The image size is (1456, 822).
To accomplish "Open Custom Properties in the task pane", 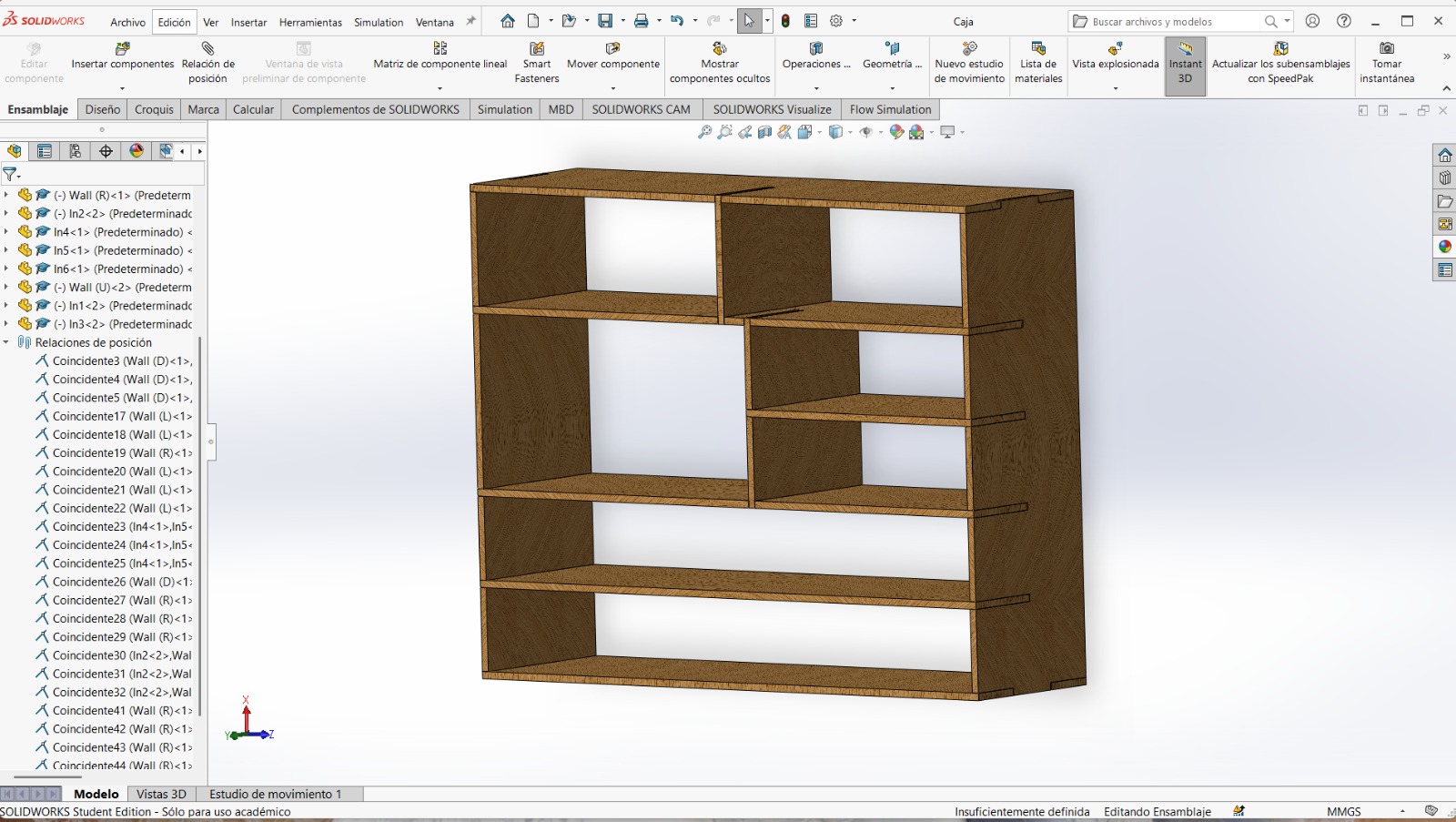I will 1445,270.
